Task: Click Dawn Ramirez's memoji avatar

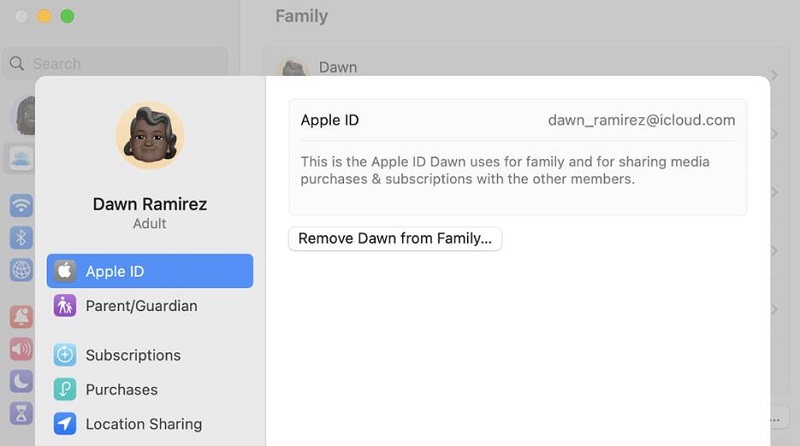Action: coord(150,135)
